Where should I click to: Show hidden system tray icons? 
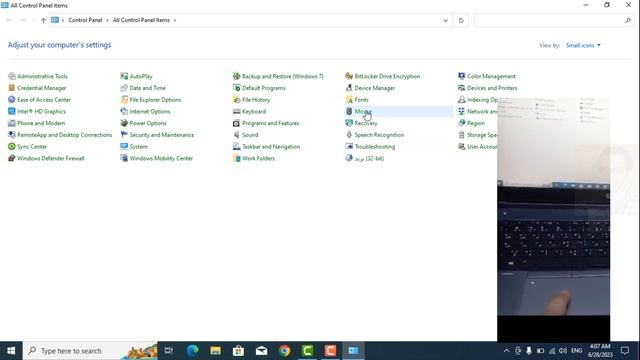click(x=507, y=351)
